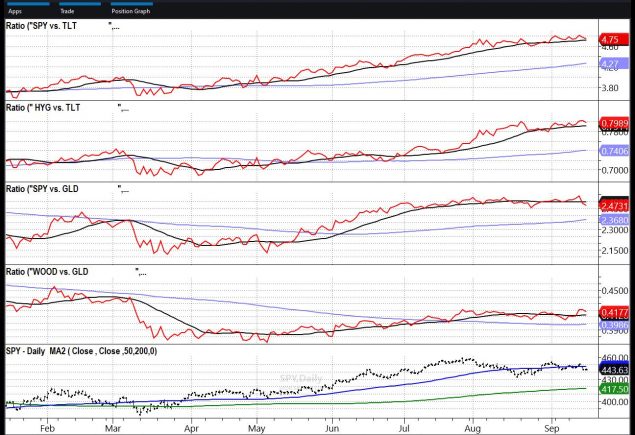Click the blue 2.3680 value label
Viewport: 635px width, 435px height.
point(614,220)
